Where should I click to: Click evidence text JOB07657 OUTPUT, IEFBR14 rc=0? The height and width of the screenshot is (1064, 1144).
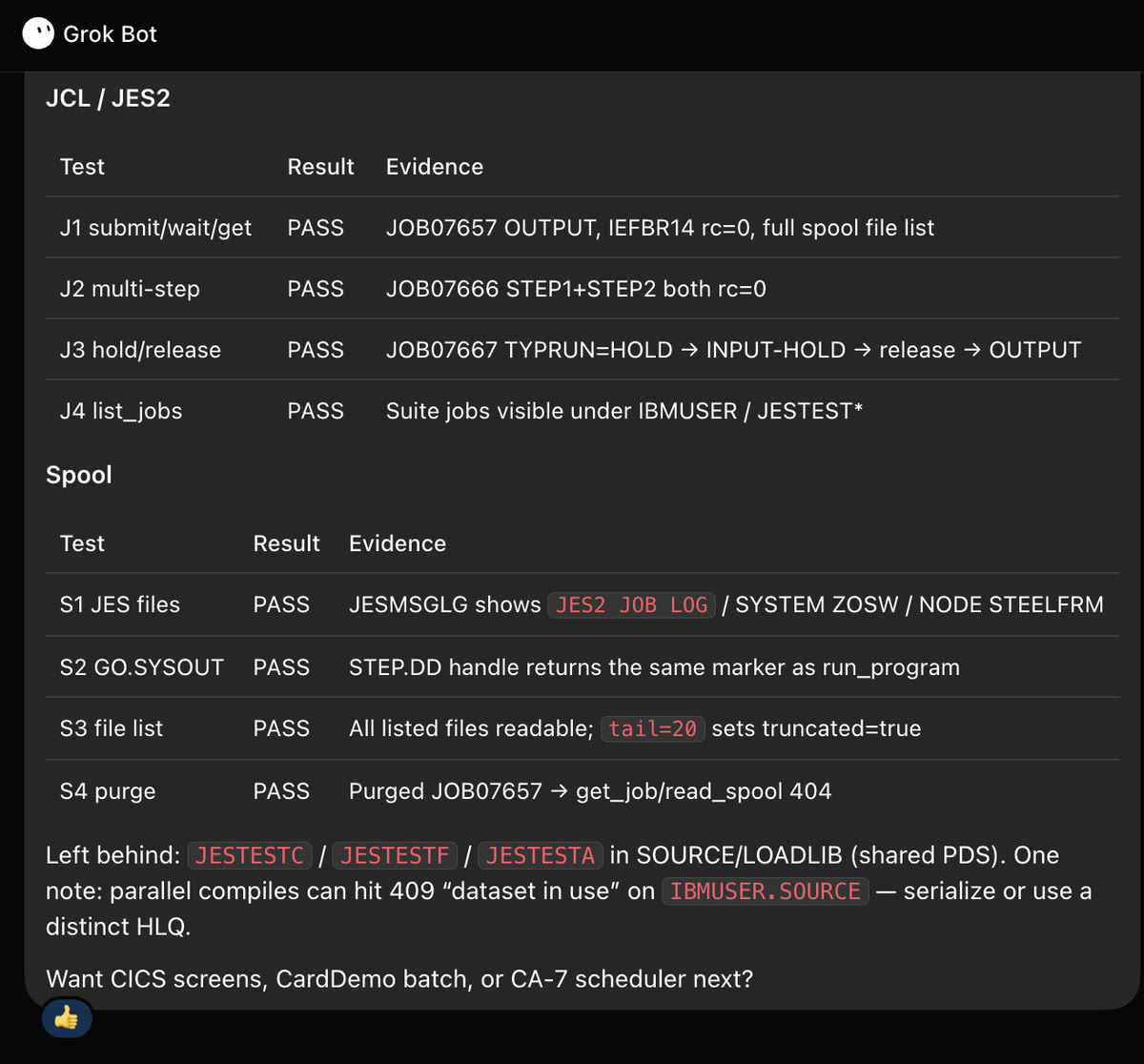pos(660,228)
